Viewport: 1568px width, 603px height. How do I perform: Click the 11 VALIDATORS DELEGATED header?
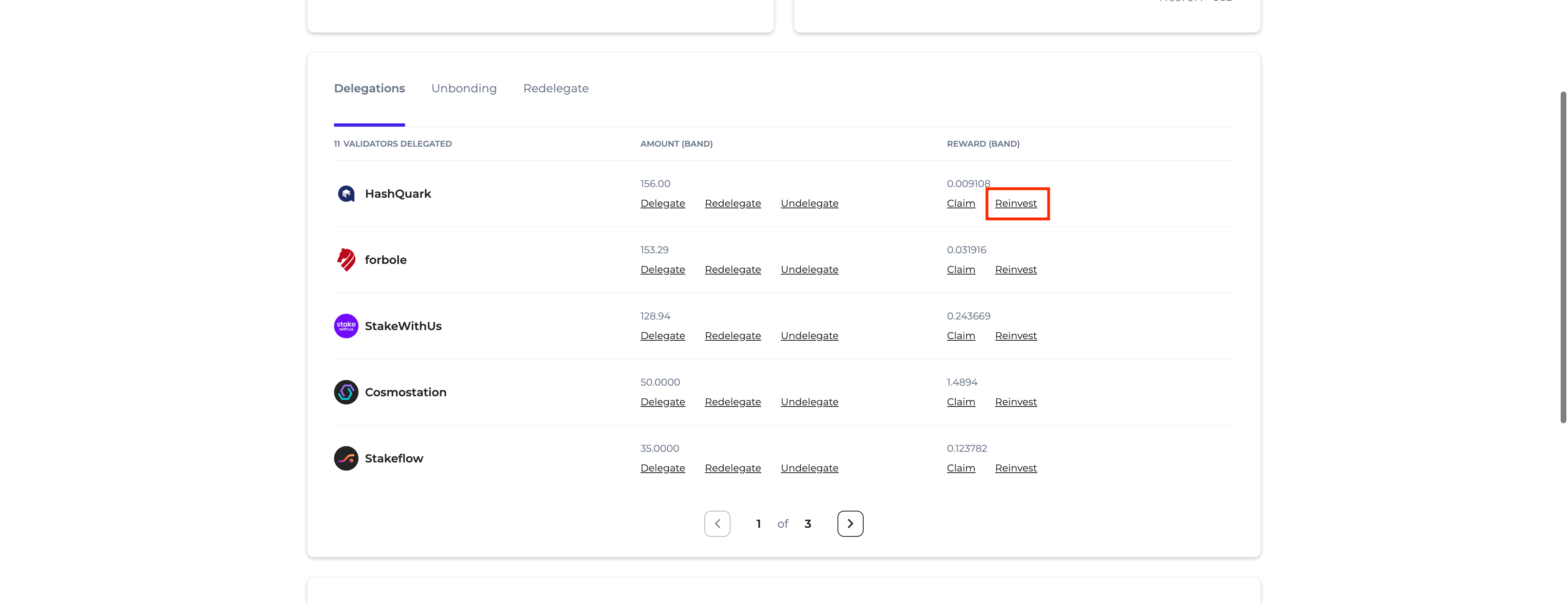(x=392, y=144)
